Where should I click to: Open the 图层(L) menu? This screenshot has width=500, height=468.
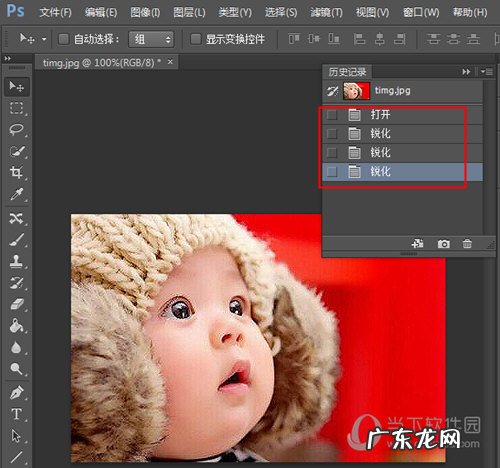(189, 13)
